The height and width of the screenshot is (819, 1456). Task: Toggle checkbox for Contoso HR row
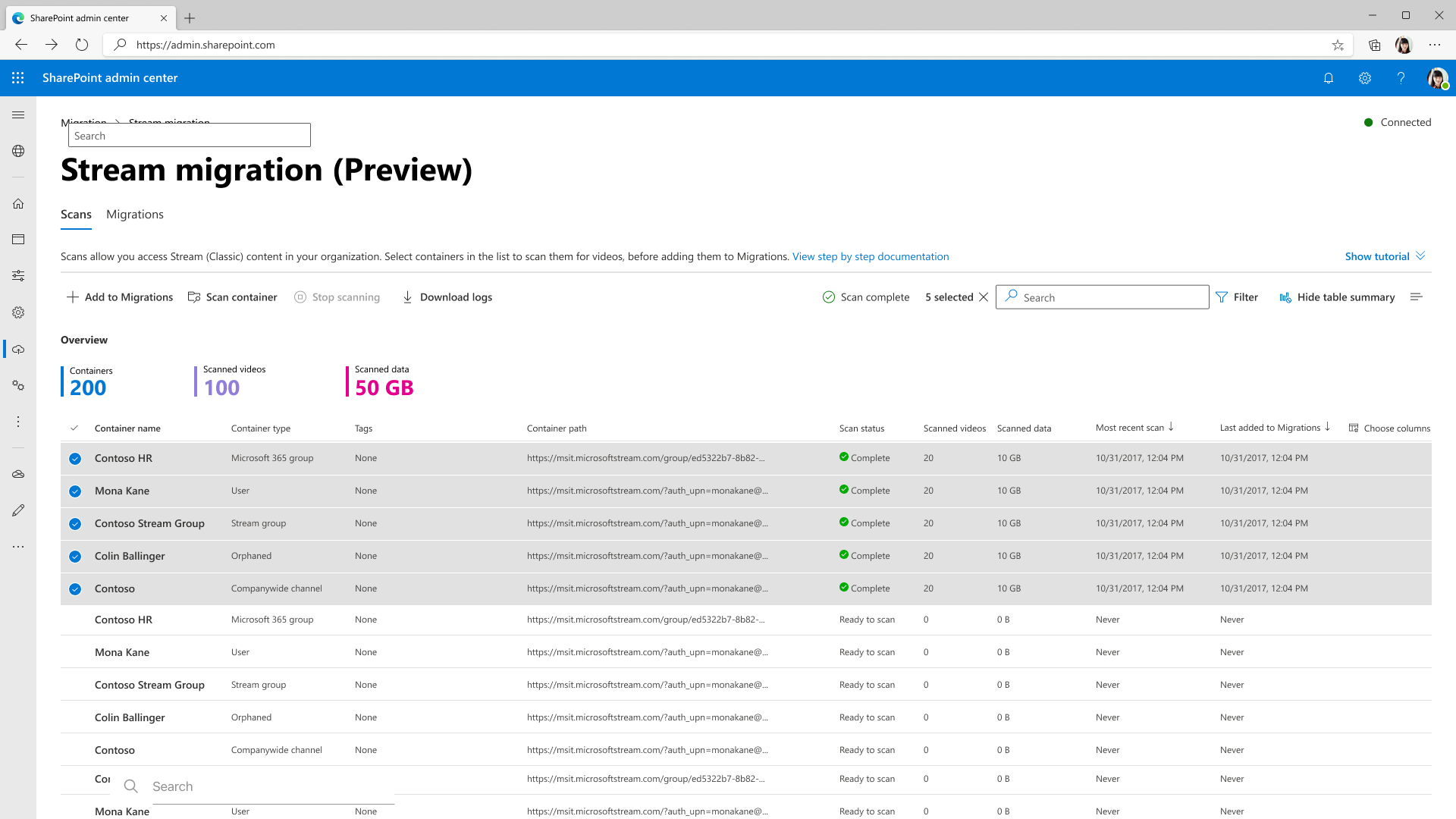74,458
